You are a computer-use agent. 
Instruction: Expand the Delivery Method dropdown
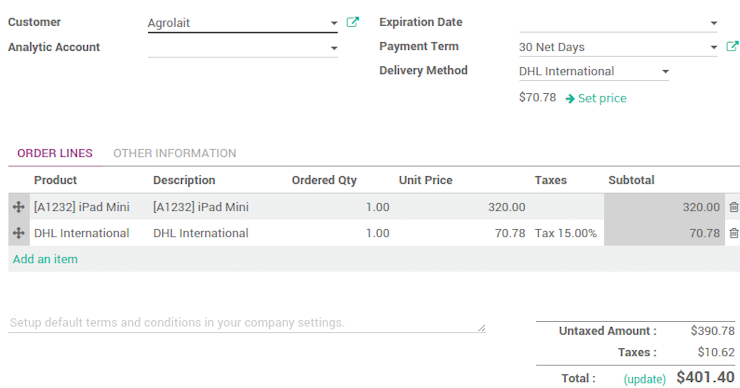pos(665,72)
